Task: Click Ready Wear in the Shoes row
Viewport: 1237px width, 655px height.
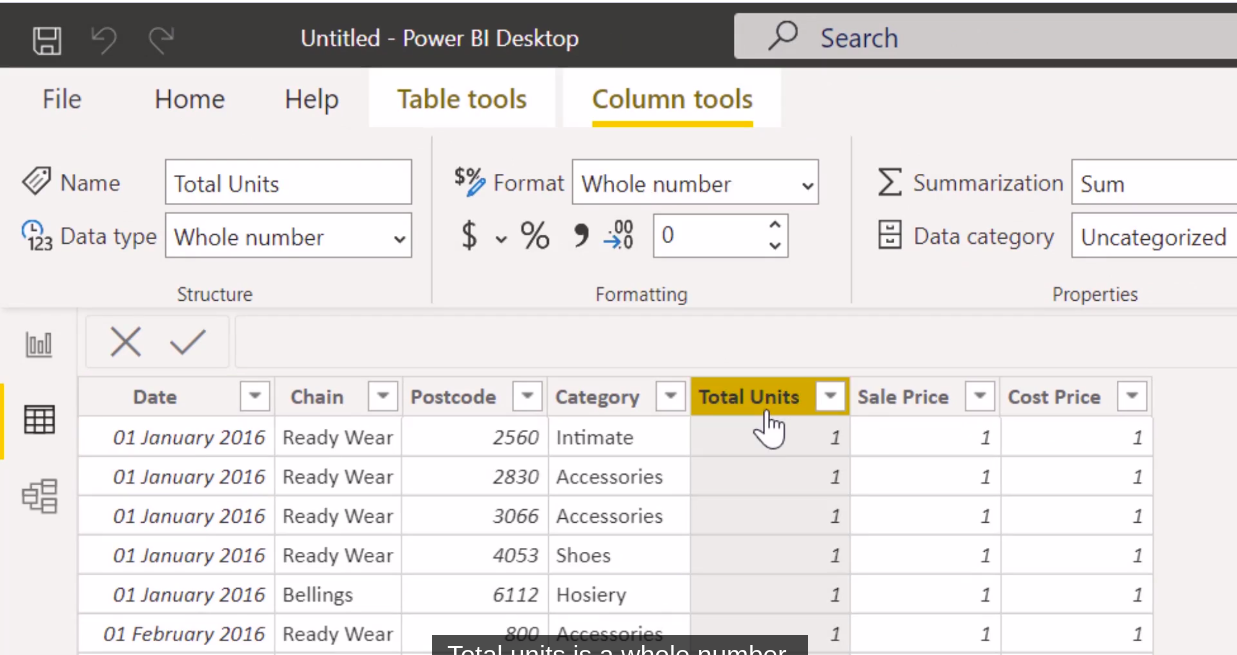Action: [x=338, y=555]
